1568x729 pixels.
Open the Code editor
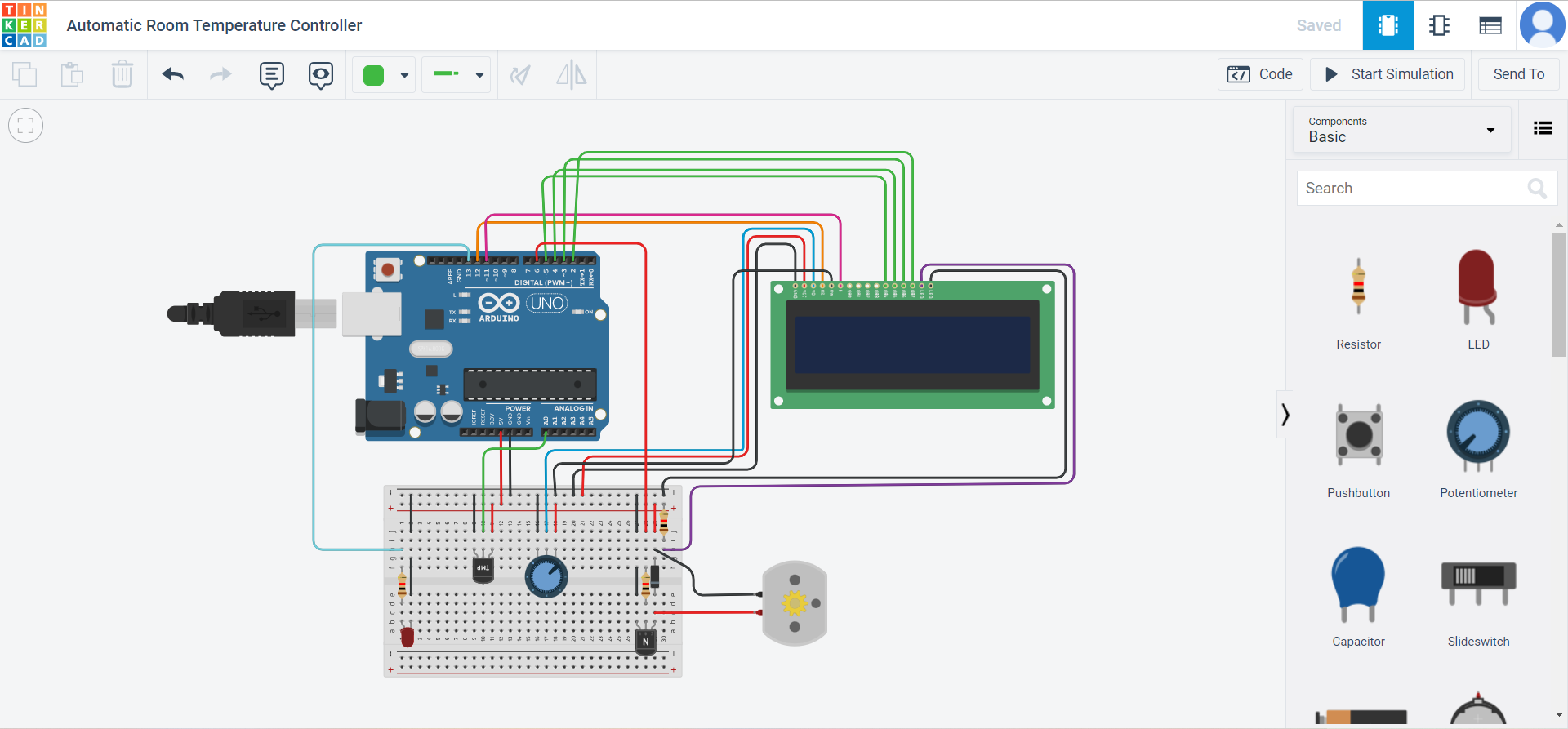pyautogui.click(x=1260, y=74)
